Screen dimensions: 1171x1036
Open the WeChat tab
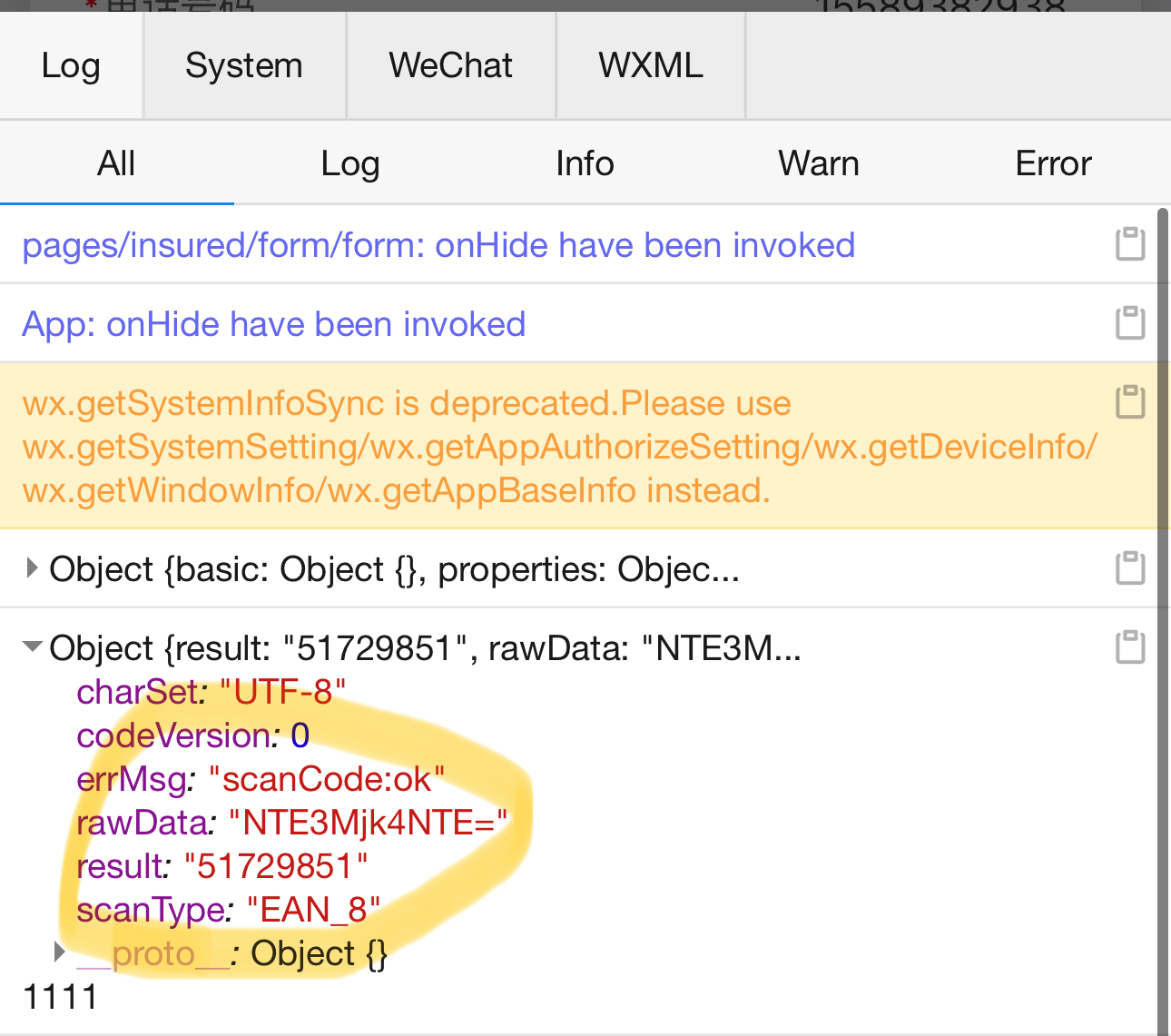(x=450, y=65)
